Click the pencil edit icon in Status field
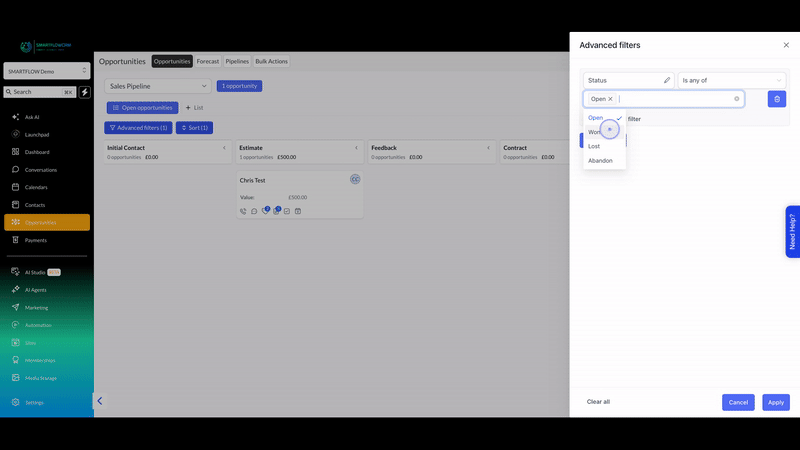Image resolution: width=800 pixels, height=450 pixels. 666,81
